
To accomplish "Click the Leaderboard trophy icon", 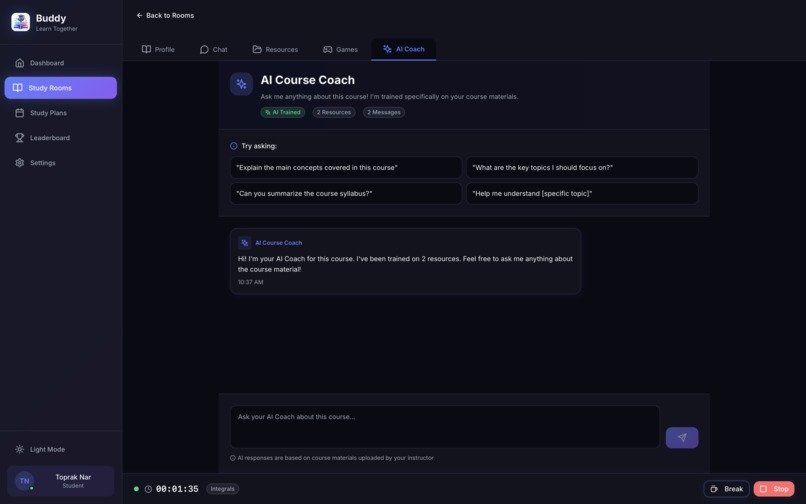I will click(x=20, y=138).
